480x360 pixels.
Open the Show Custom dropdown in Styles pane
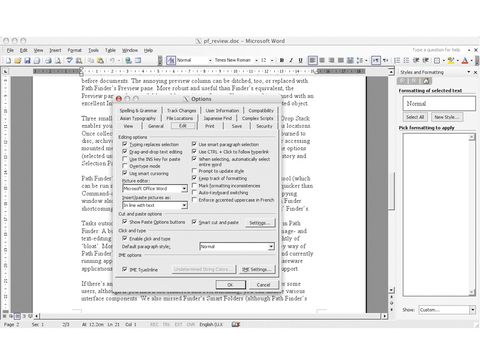(473, 310)
